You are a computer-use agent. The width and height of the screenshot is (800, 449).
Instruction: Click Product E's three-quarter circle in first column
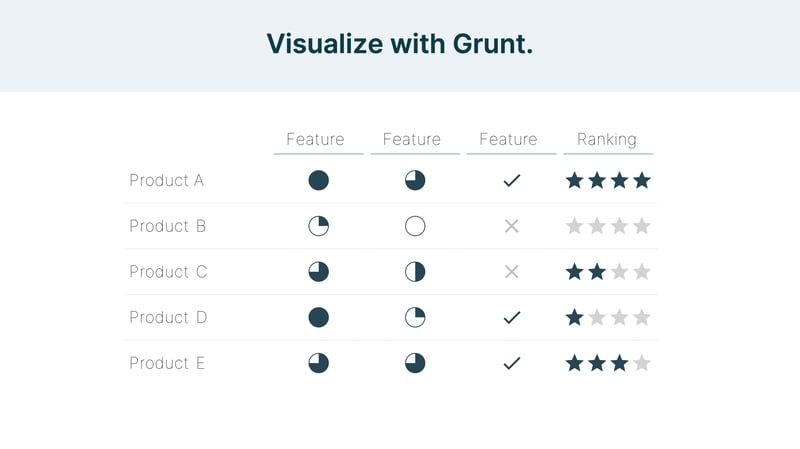318,363
